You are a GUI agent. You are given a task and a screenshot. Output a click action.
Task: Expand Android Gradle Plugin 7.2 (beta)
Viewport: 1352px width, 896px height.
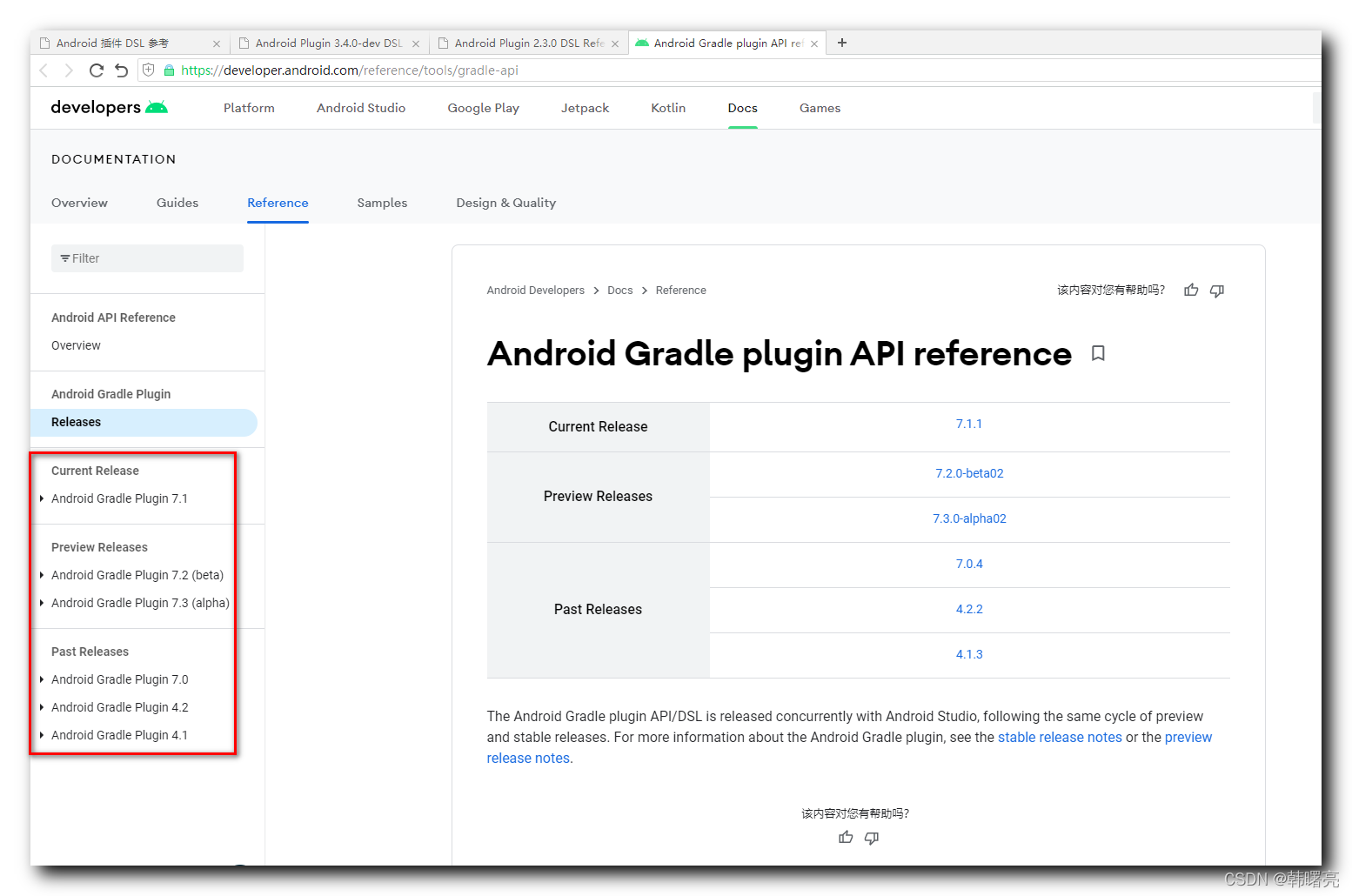(42, 575)
